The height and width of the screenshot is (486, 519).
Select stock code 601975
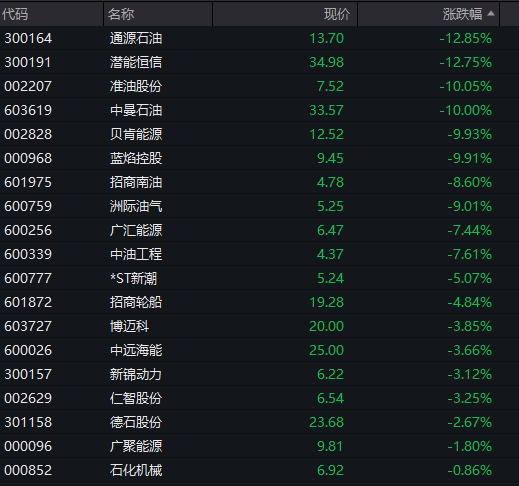(28, 182)
